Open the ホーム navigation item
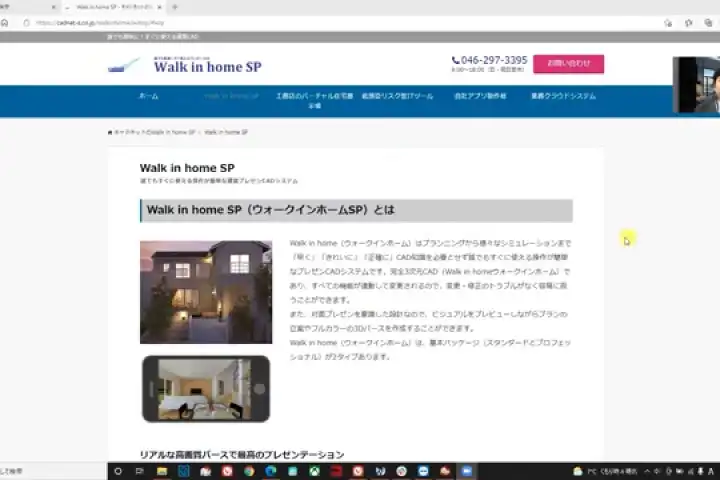 [x=148, y=96]
